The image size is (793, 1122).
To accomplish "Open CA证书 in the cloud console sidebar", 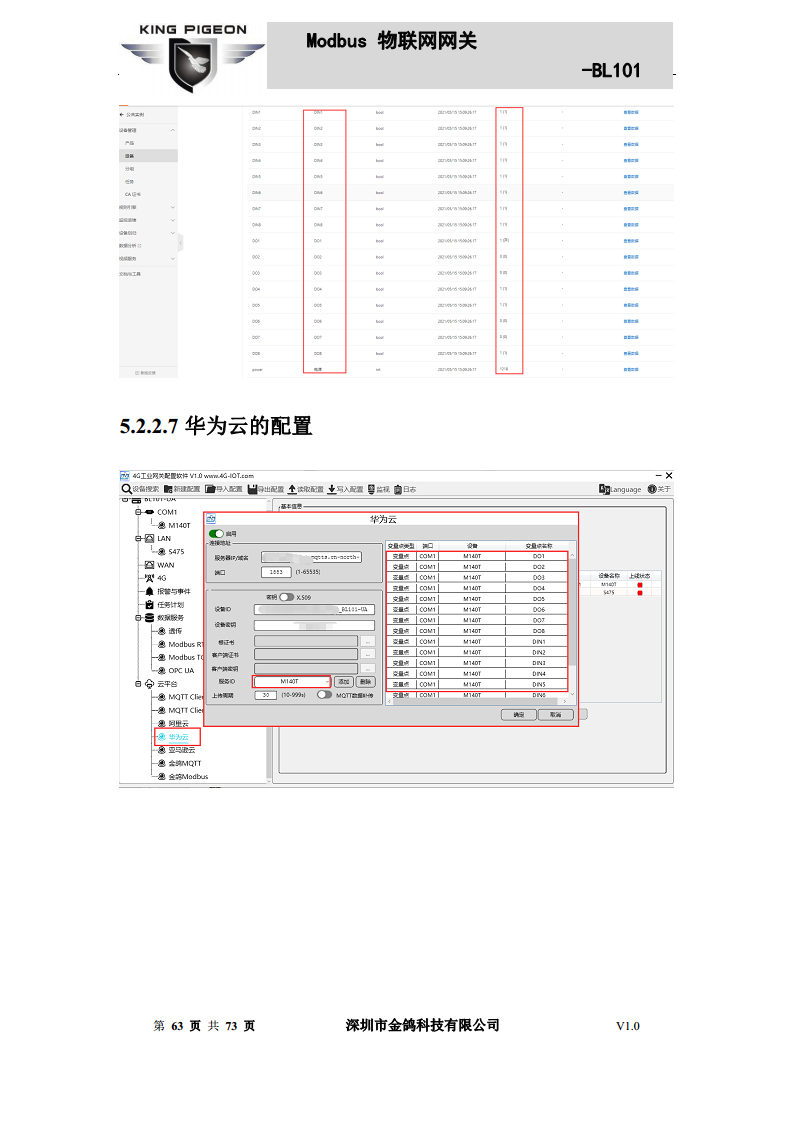I will (133, 195).
